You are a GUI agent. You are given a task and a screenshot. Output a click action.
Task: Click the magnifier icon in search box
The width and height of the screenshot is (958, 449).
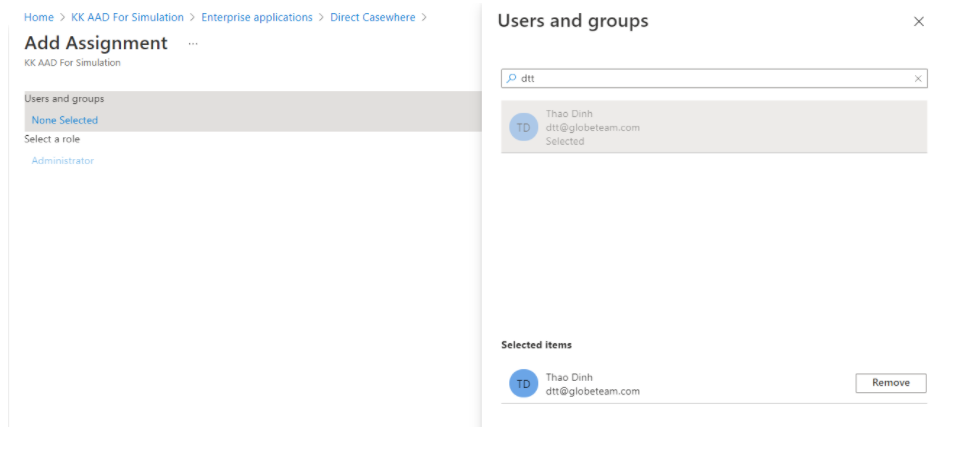[511, 79]
